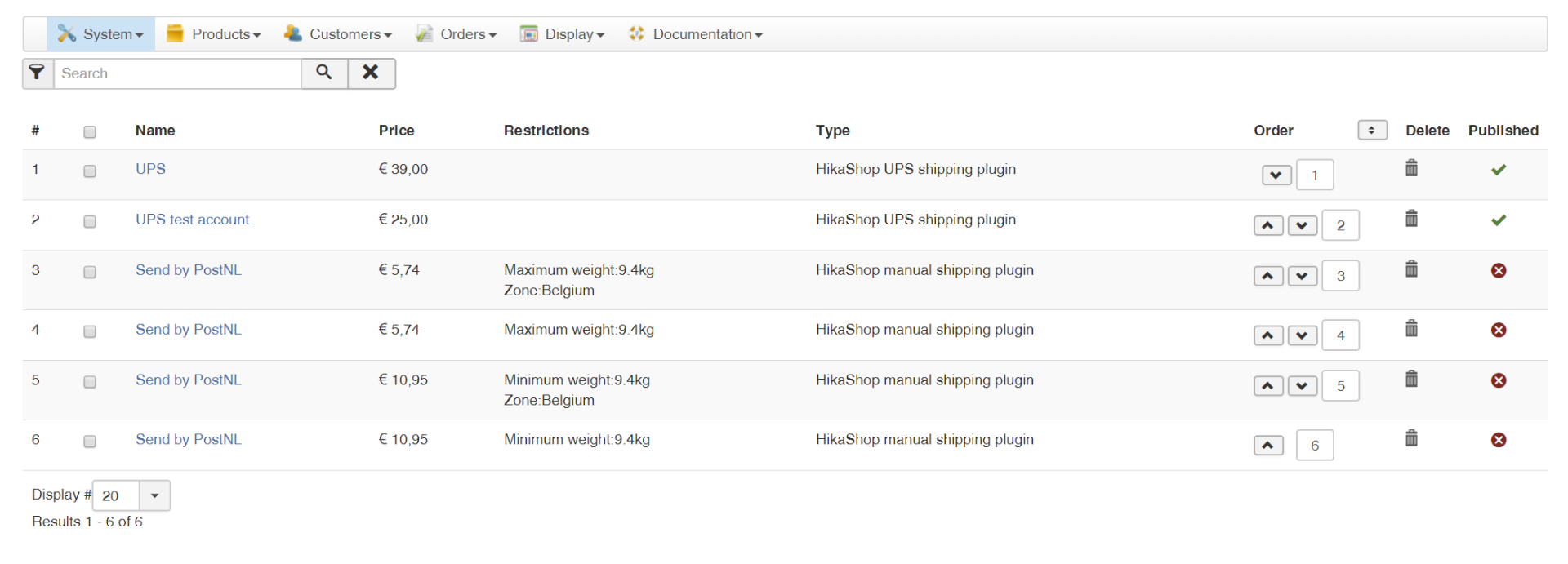Click the magnifier search button
The image size is (1568, 564).
[x=324, y=73]
